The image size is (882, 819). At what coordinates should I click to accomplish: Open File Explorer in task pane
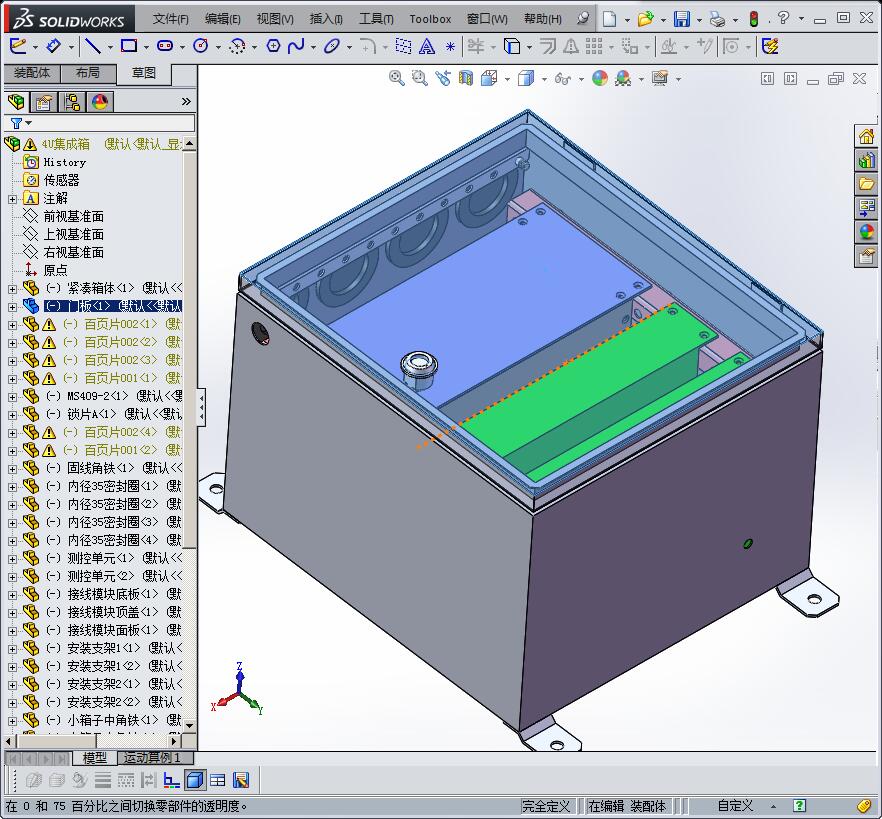(x=866, y=184)
